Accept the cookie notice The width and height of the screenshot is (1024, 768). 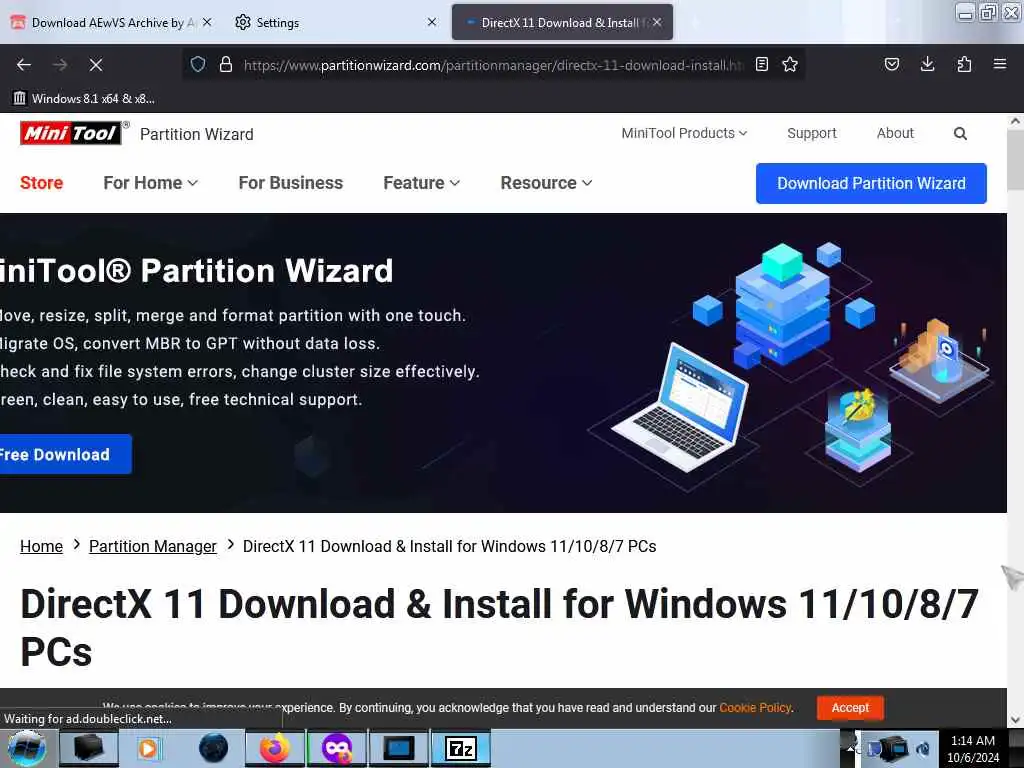click(850, 708)
